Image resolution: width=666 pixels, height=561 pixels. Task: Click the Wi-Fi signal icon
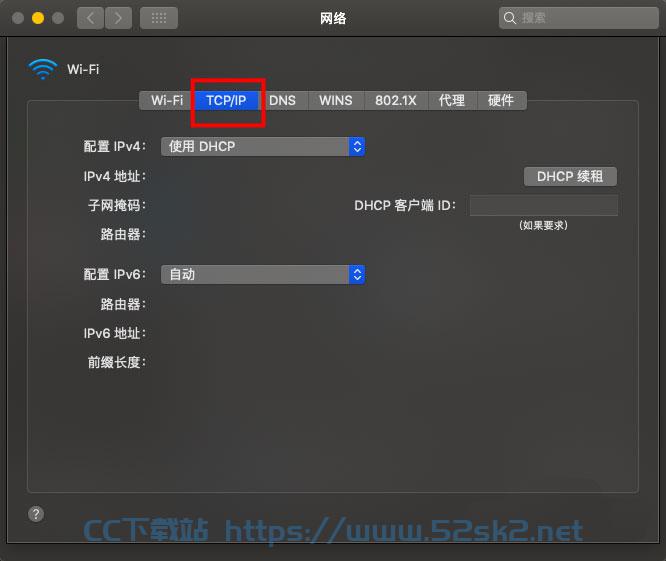click(42, 69)
